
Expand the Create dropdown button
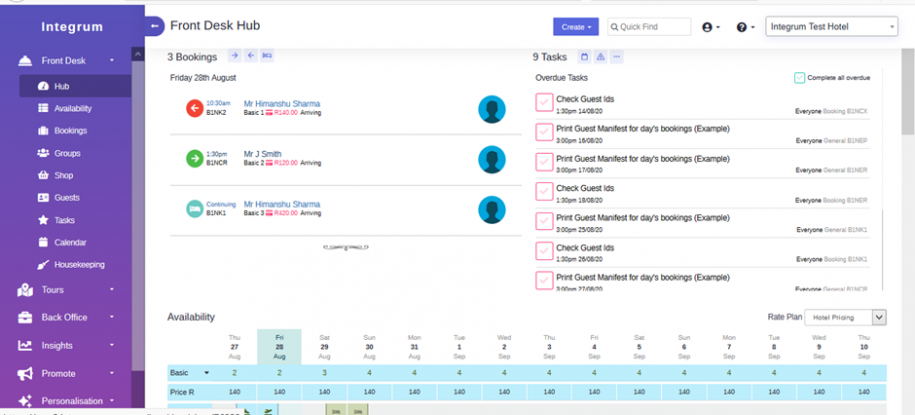(577, 27)
